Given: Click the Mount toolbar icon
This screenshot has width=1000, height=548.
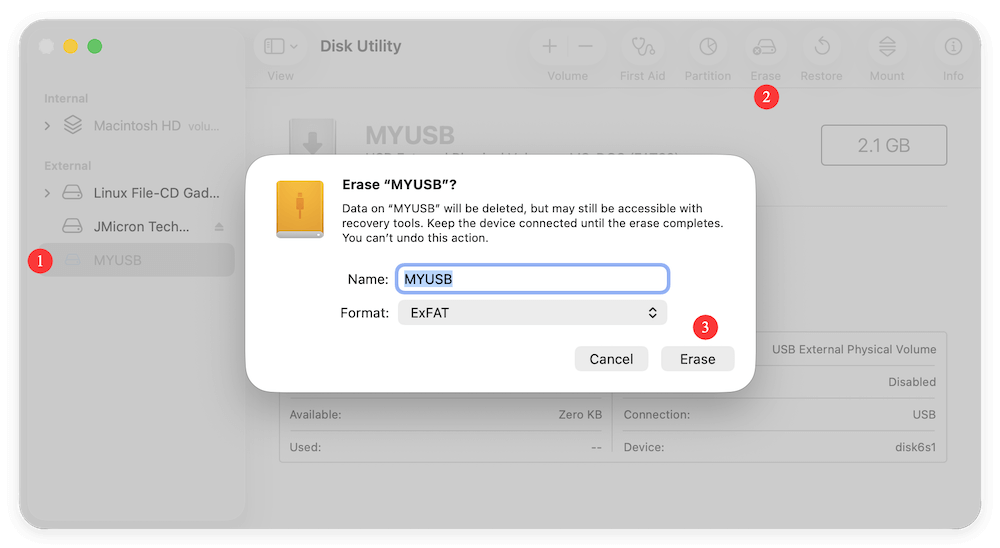Looking at the screenshot, I should tap(887, 47).
